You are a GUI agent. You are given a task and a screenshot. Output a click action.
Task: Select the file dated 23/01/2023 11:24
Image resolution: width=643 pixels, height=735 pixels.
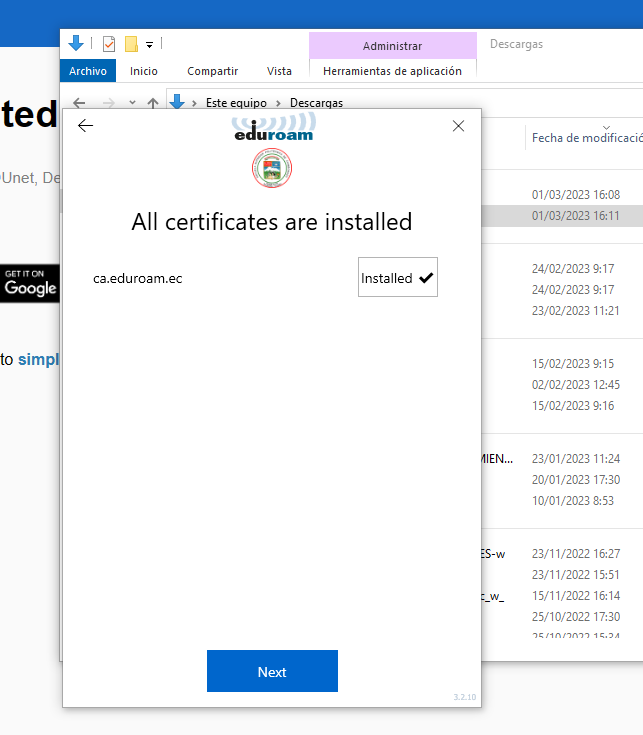point(576,458)
